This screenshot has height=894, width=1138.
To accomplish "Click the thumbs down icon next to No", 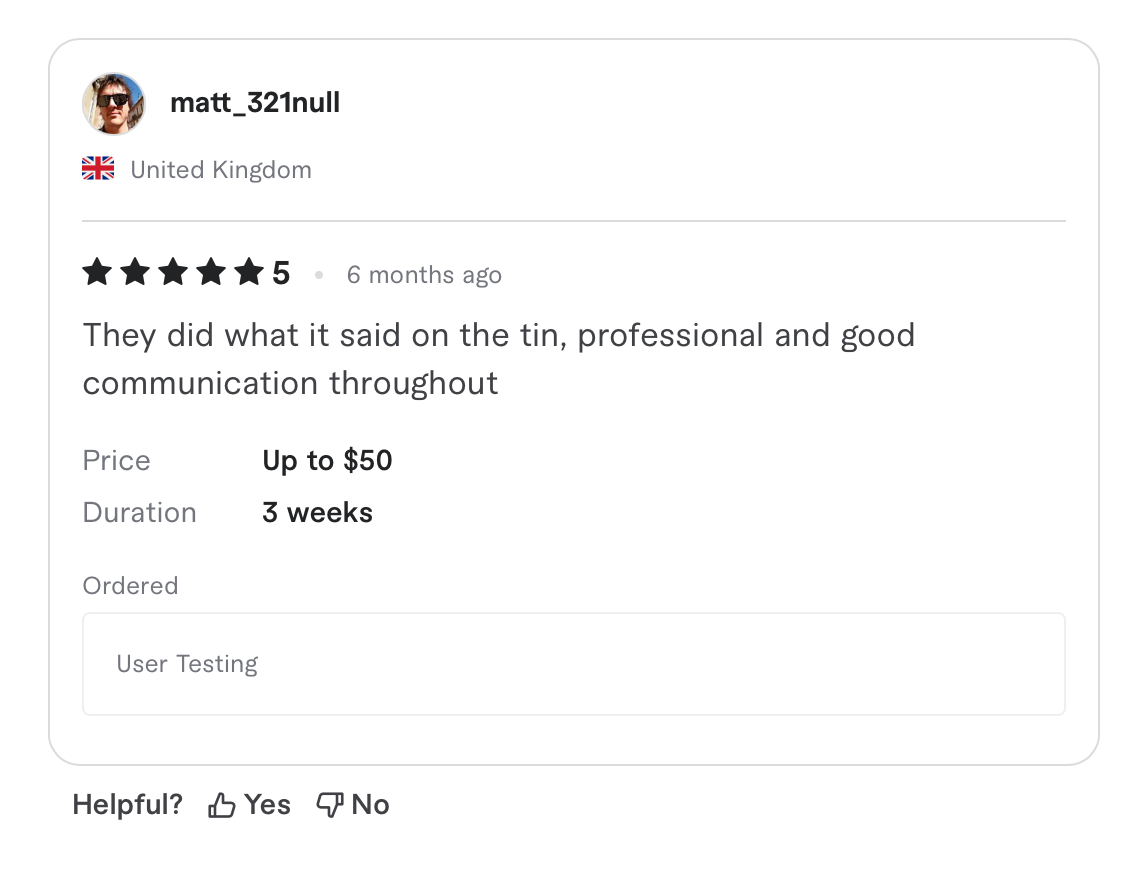I will click(x=329, y=803).
